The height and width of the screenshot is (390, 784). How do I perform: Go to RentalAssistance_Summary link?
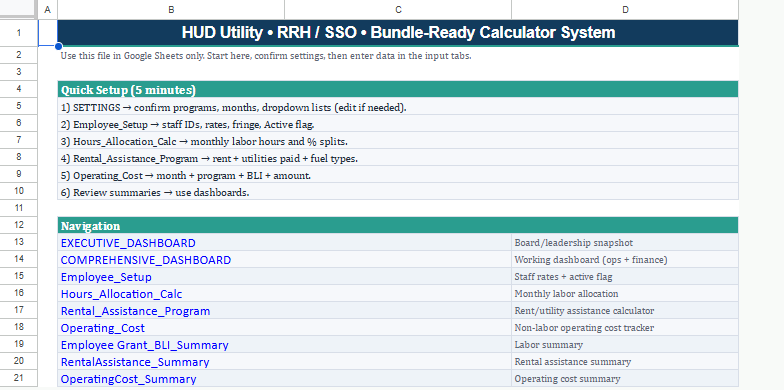[x=135, y=362]
